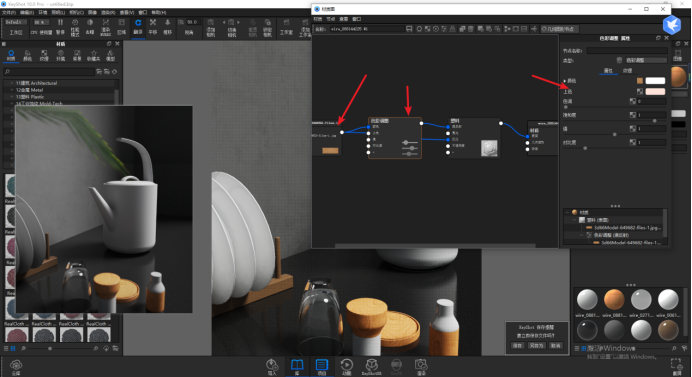The height and width of the screenshot is (377, 692).
Task: Toggle texture icon on the Value row
Action: (x=632, y=128)
